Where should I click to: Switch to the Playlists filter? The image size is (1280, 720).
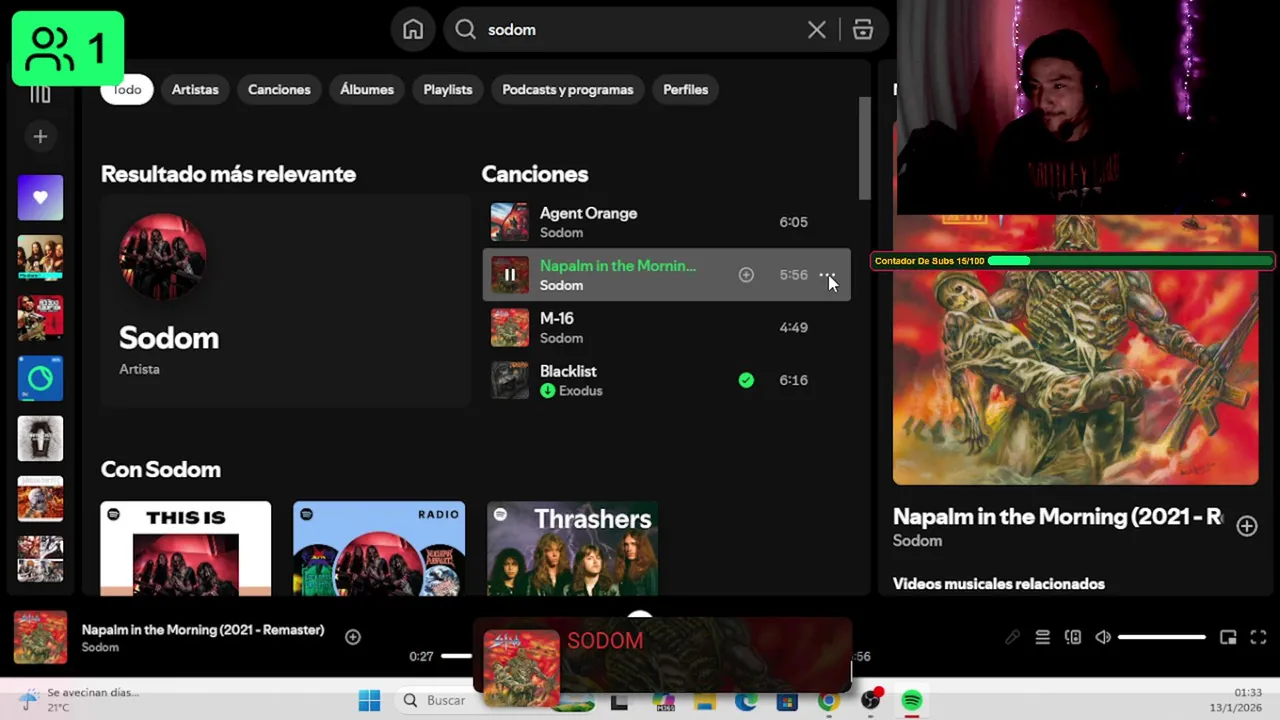pos(448,90)
